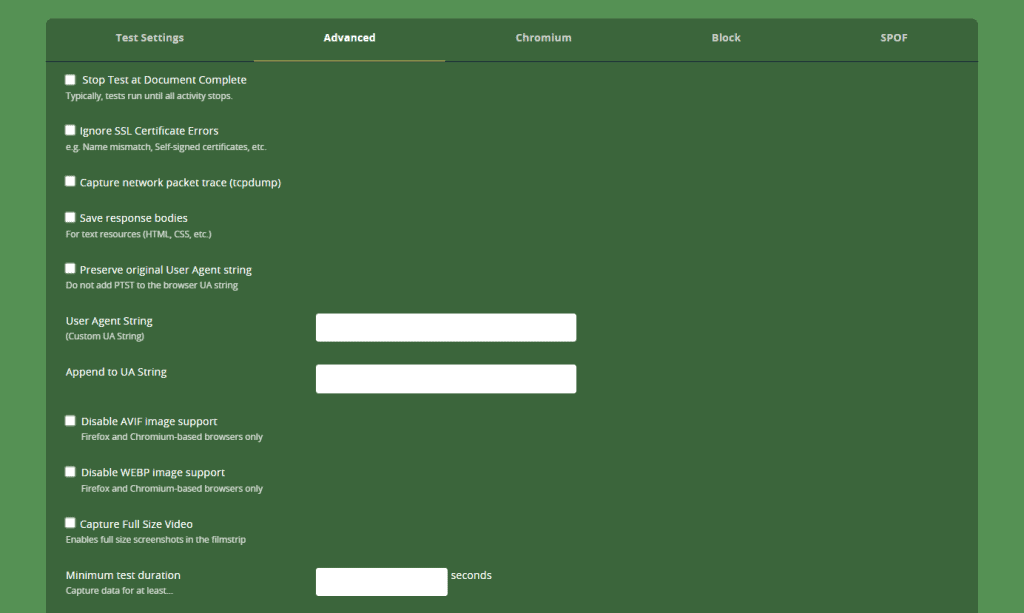Click the 'Minimum test duration' label
This screenshot has width=1024, height=613.
(x=123, y=575)
